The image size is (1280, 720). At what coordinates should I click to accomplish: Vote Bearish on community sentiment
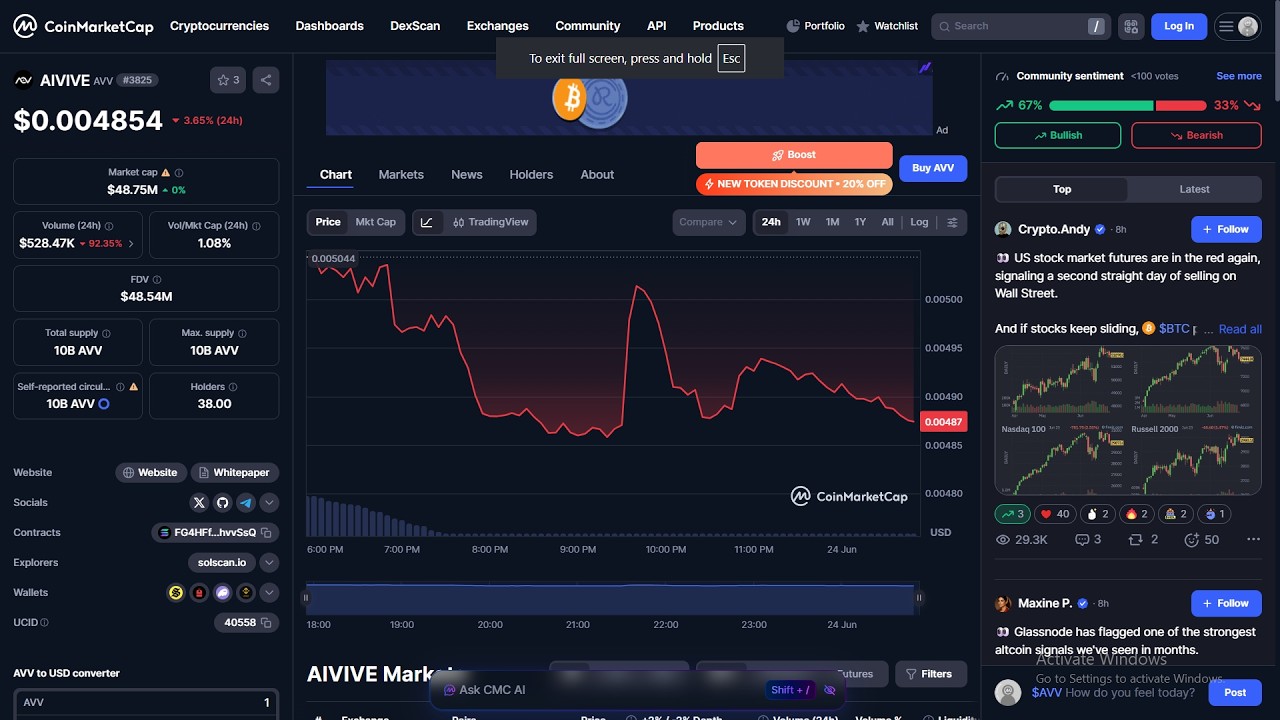point(1196,135)
